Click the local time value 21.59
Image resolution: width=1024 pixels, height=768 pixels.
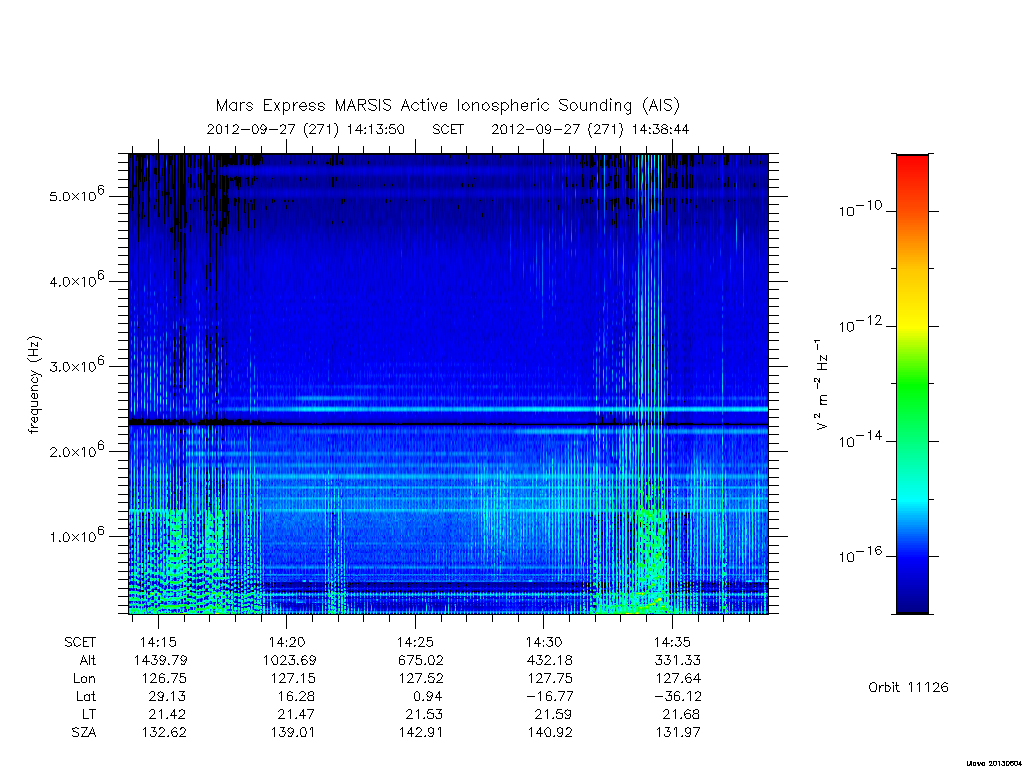pos(553,714)
